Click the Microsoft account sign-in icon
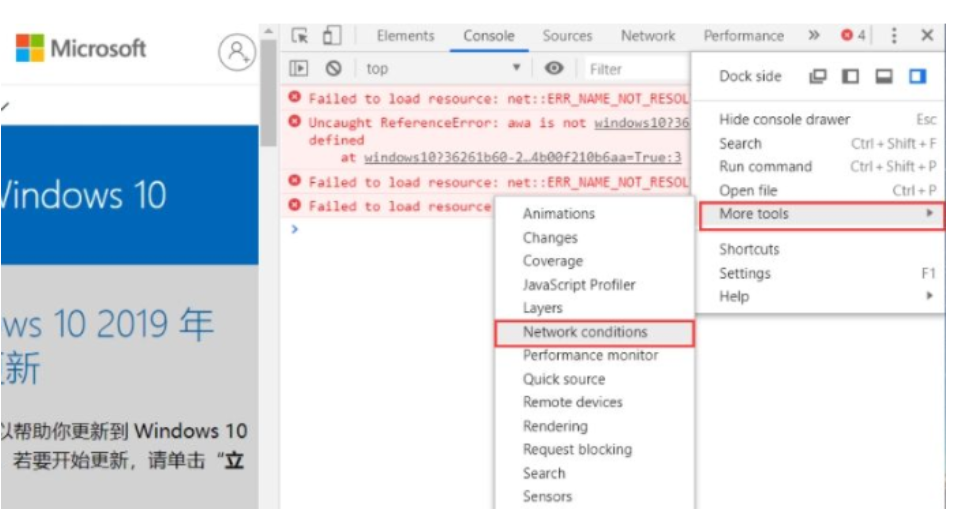This screenshot has height=510, width=954. point(237,51)
